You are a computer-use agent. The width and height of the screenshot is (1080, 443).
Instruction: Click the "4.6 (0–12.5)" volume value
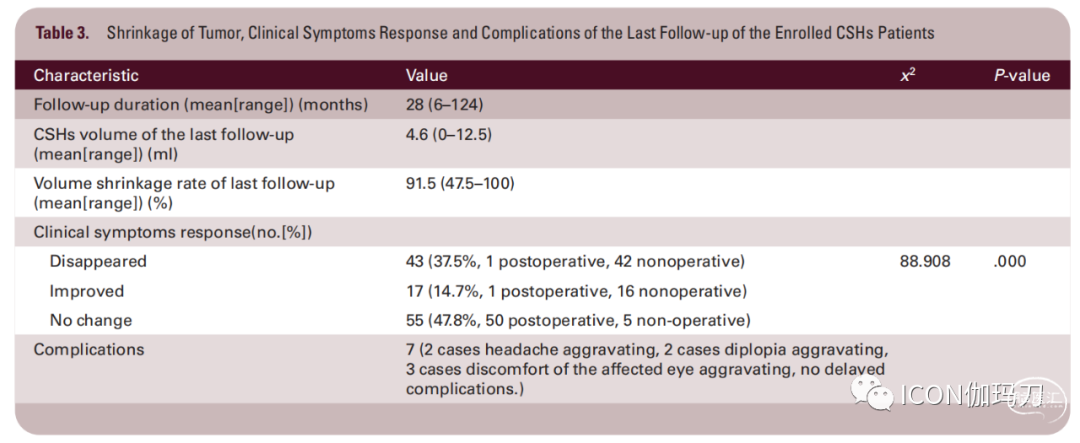pos(449,134)
